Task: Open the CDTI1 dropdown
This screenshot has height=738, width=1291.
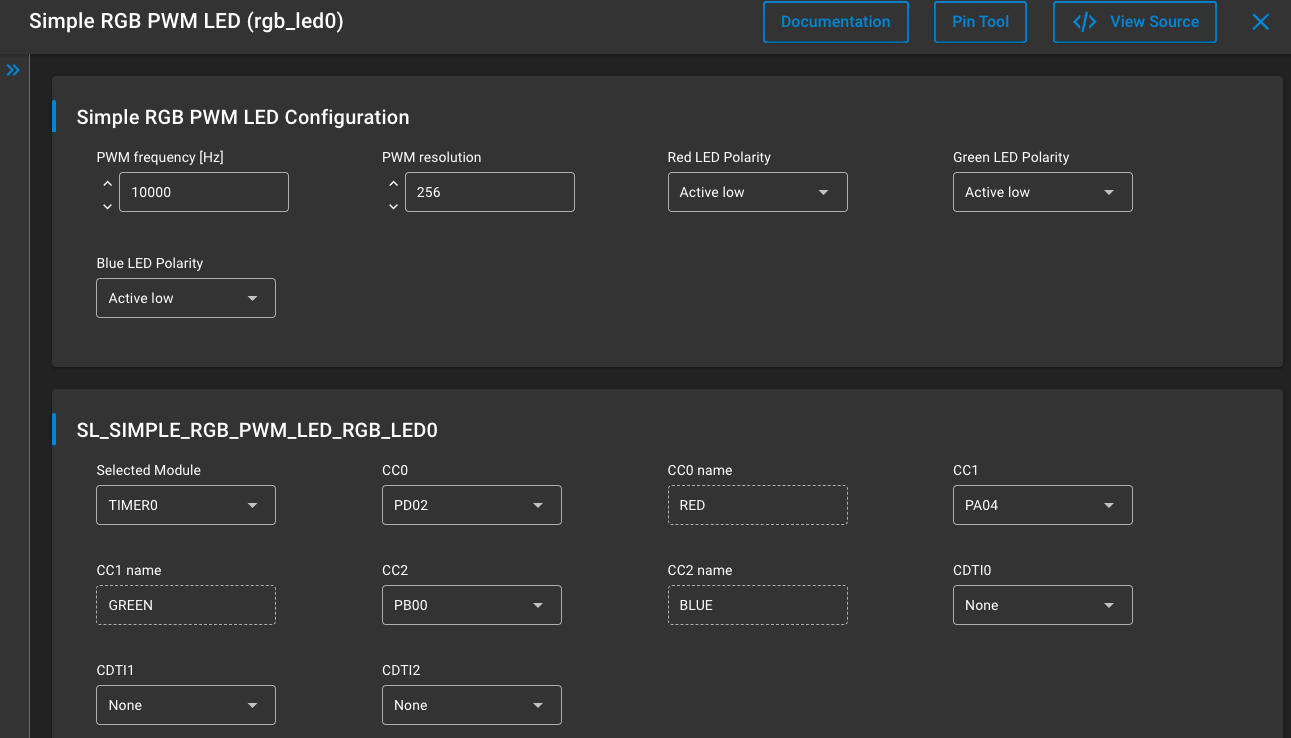Action: point(185,705)
